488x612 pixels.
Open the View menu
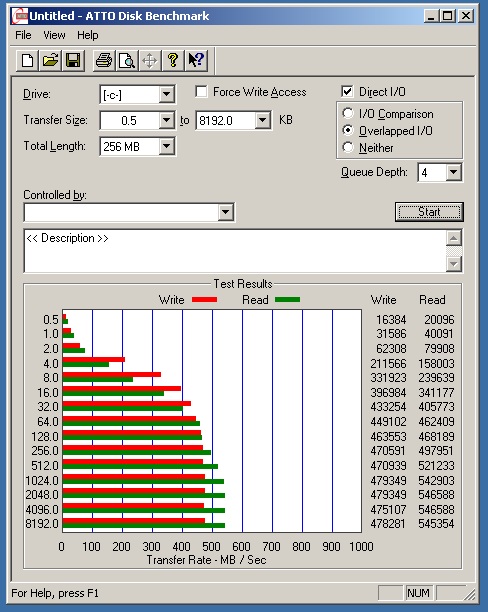54,35
